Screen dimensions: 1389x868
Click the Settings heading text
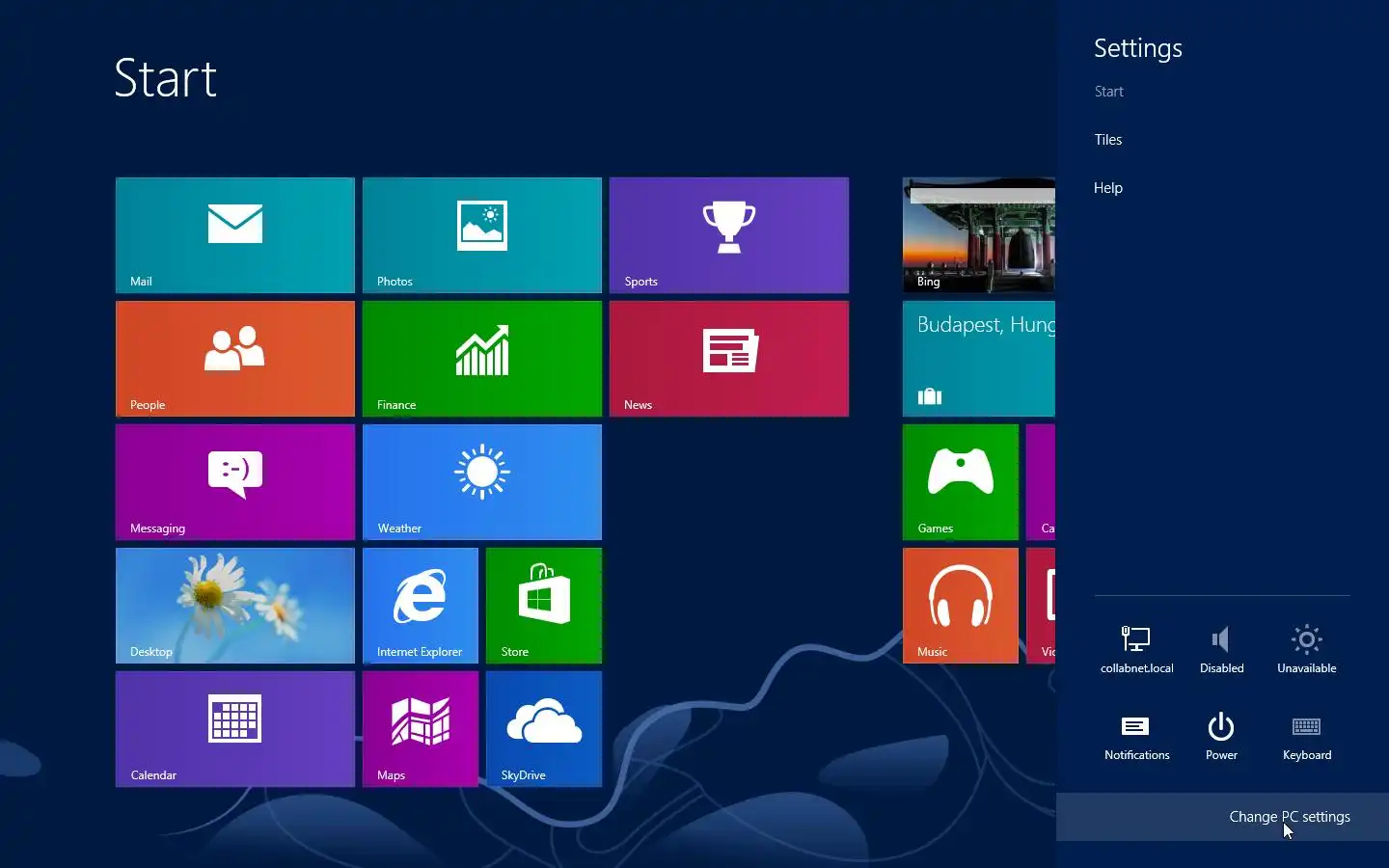(x=1138, y=48)
